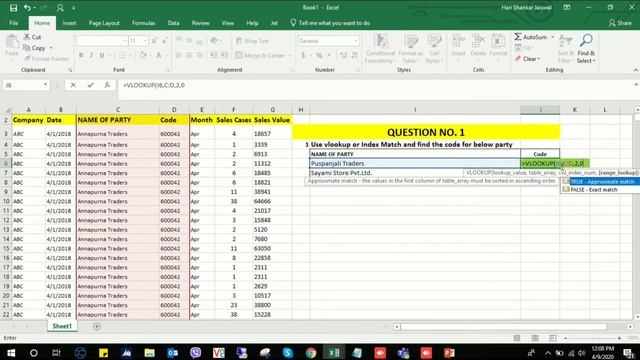
Task: Click the Paste clipboard icon
Action: 12,42
